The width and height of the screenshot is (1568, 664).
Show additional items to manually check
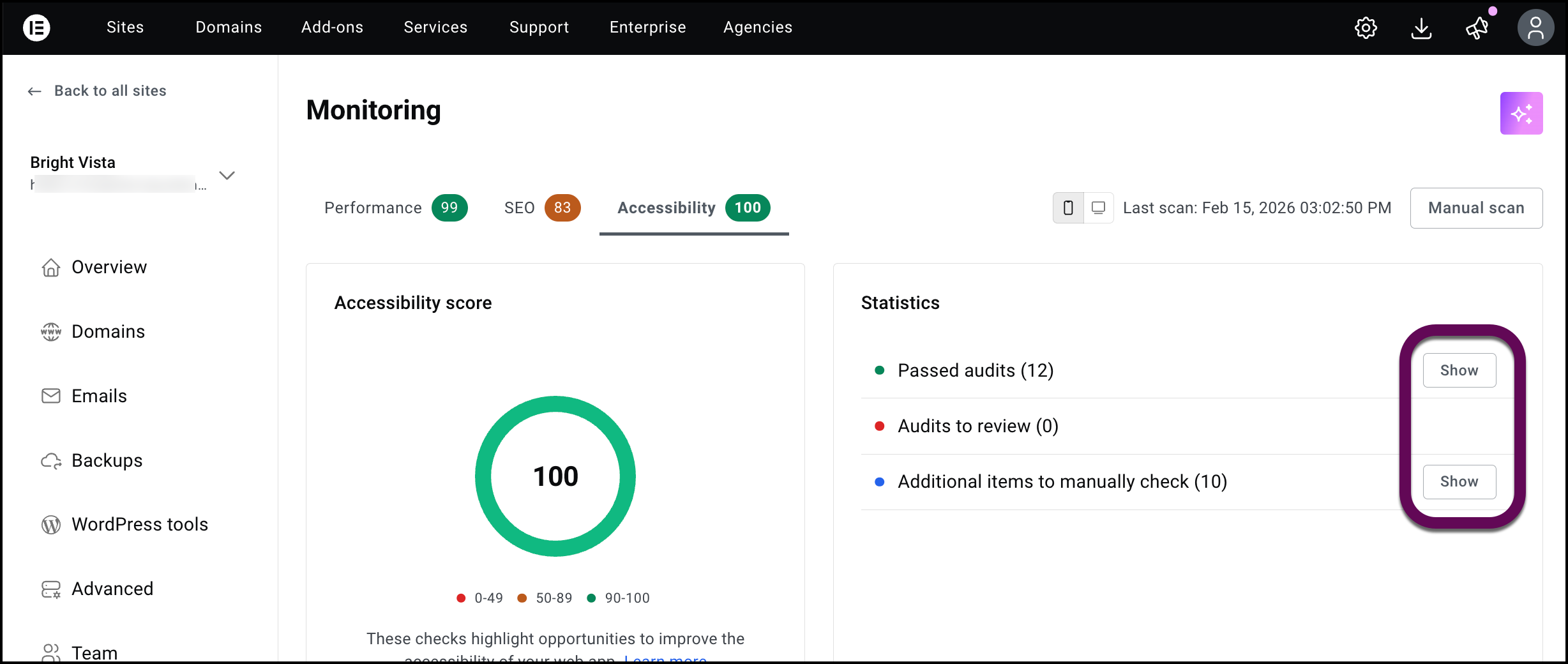pyautogui.click(x=1459, y=481)
